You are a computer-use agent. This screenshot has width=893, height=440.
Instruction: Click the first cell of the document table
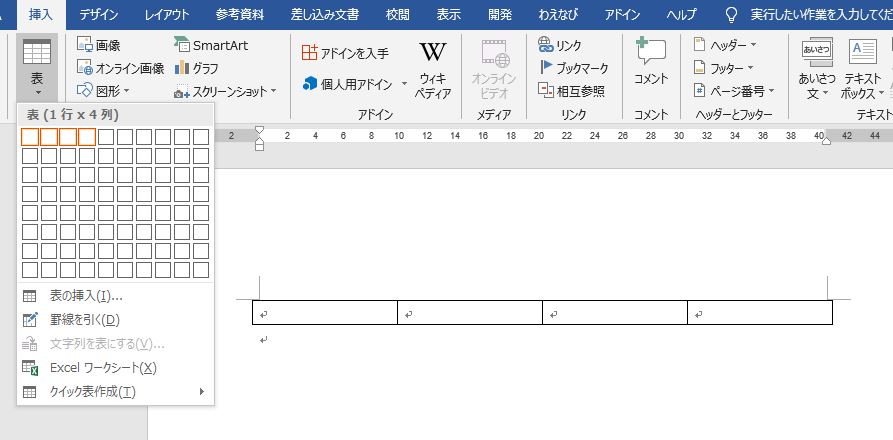tap(325, 312)
